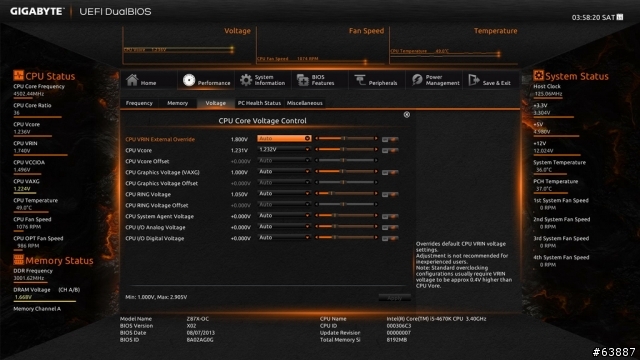Select the Voltage tab
640x360 pixels.
tap(216, 103)
